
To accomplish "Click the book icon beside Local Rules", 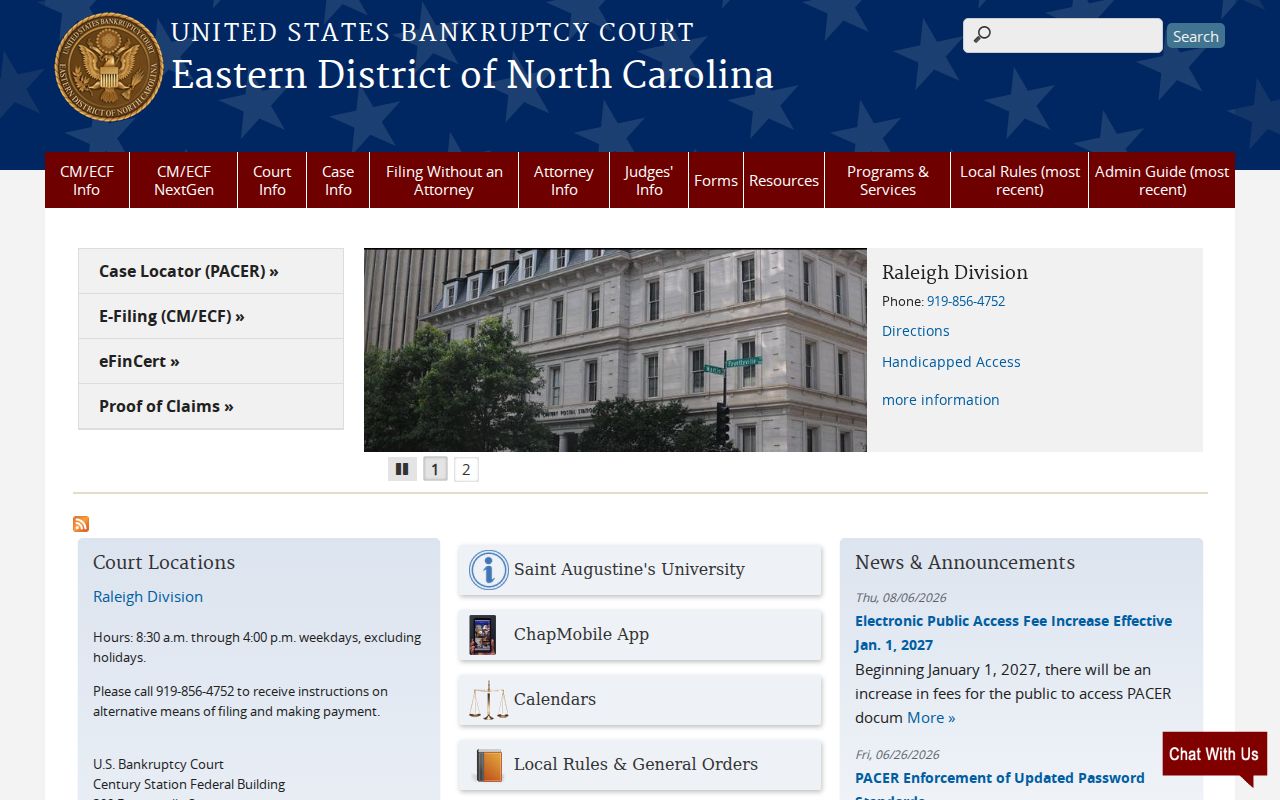I will pos(489,765).
